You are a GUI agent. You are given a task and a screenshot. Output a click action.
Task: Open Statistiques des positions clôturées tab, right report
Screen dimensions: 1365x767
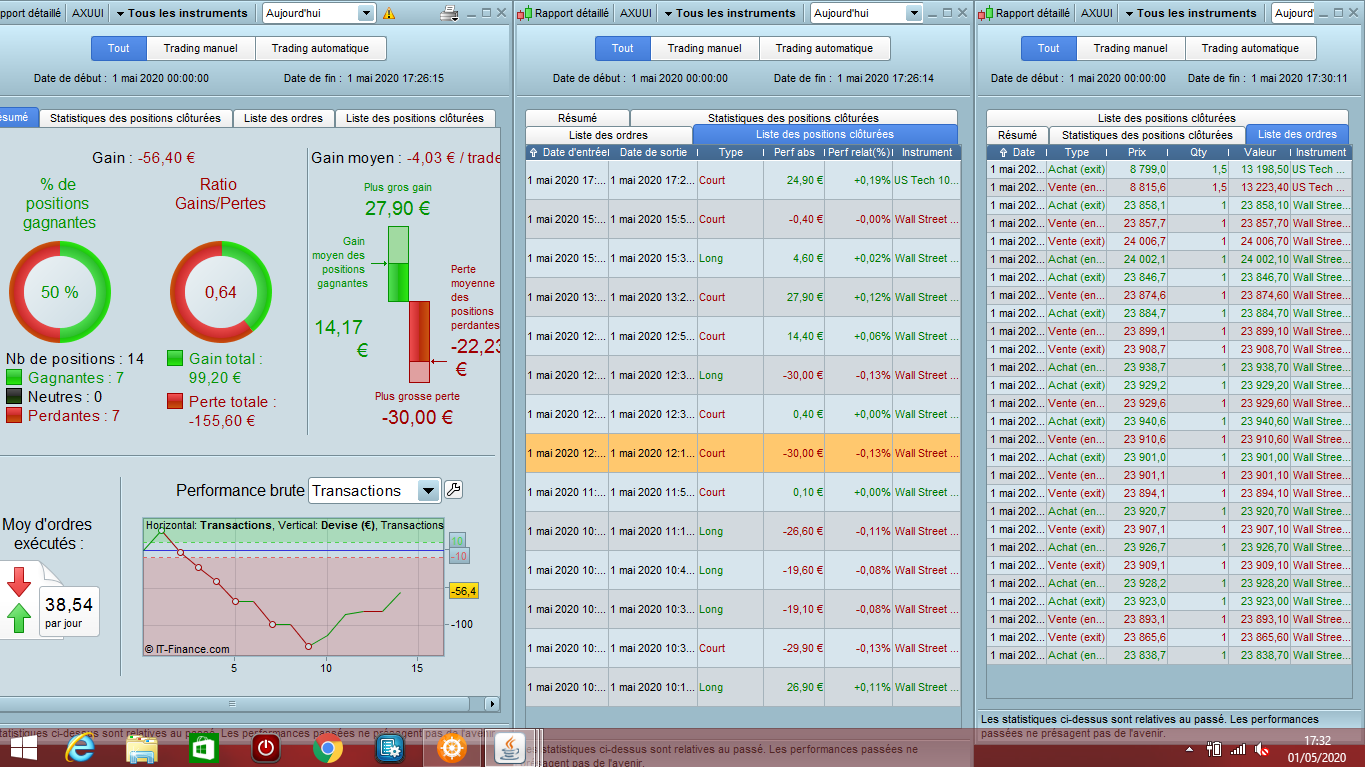[1146, 135]
